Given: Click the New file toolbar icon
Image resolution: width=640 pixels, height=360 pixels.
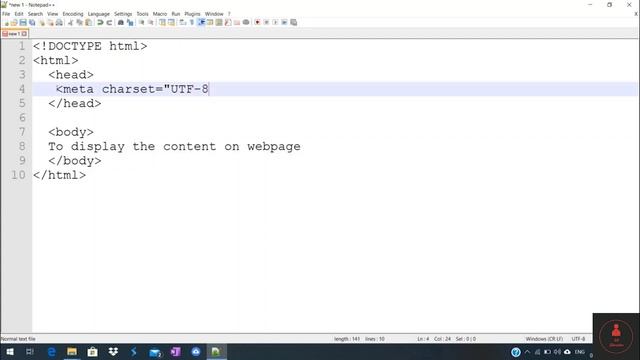Looking at the screenshot, I should click(6, 22).
